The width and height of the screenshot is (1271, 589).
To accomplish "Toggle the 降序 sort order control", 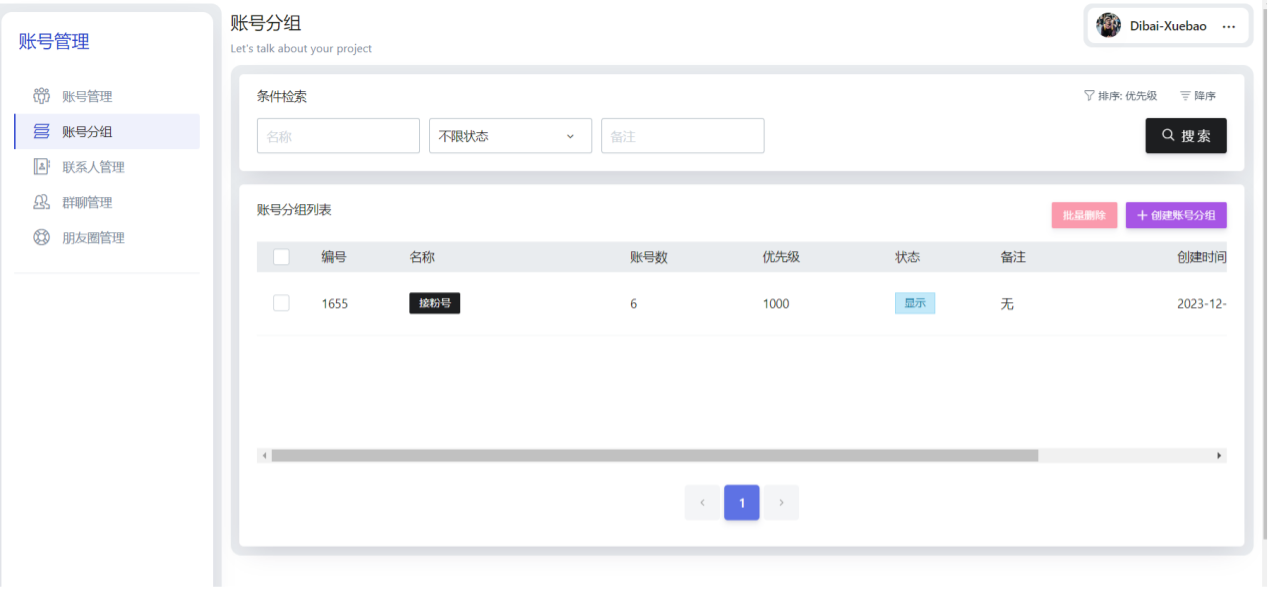I will point(1198,96).
